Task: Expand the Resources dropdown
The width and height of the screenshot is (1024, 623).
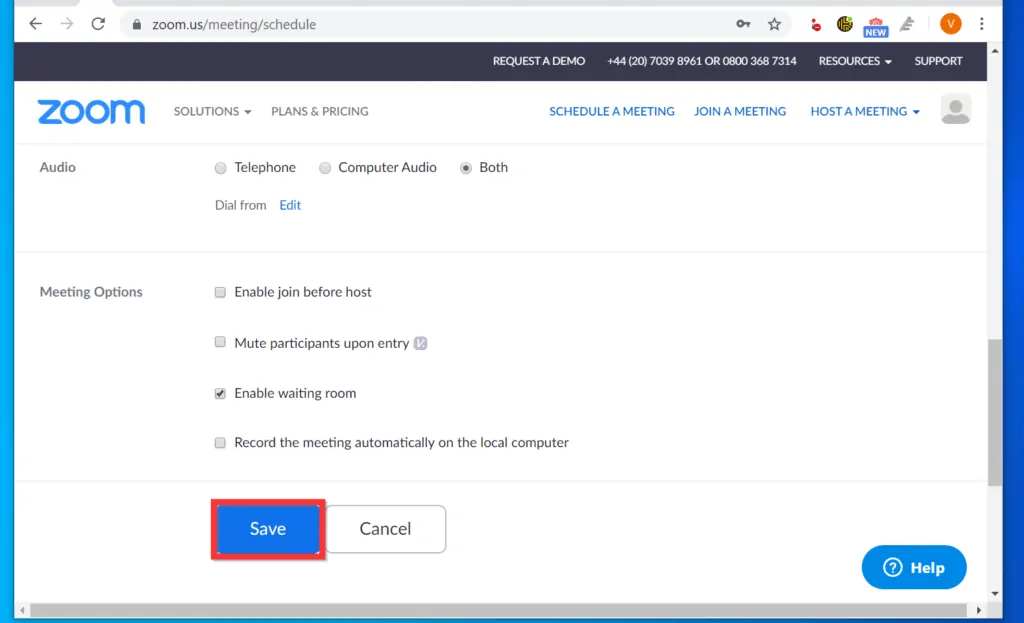Action: 855,61
